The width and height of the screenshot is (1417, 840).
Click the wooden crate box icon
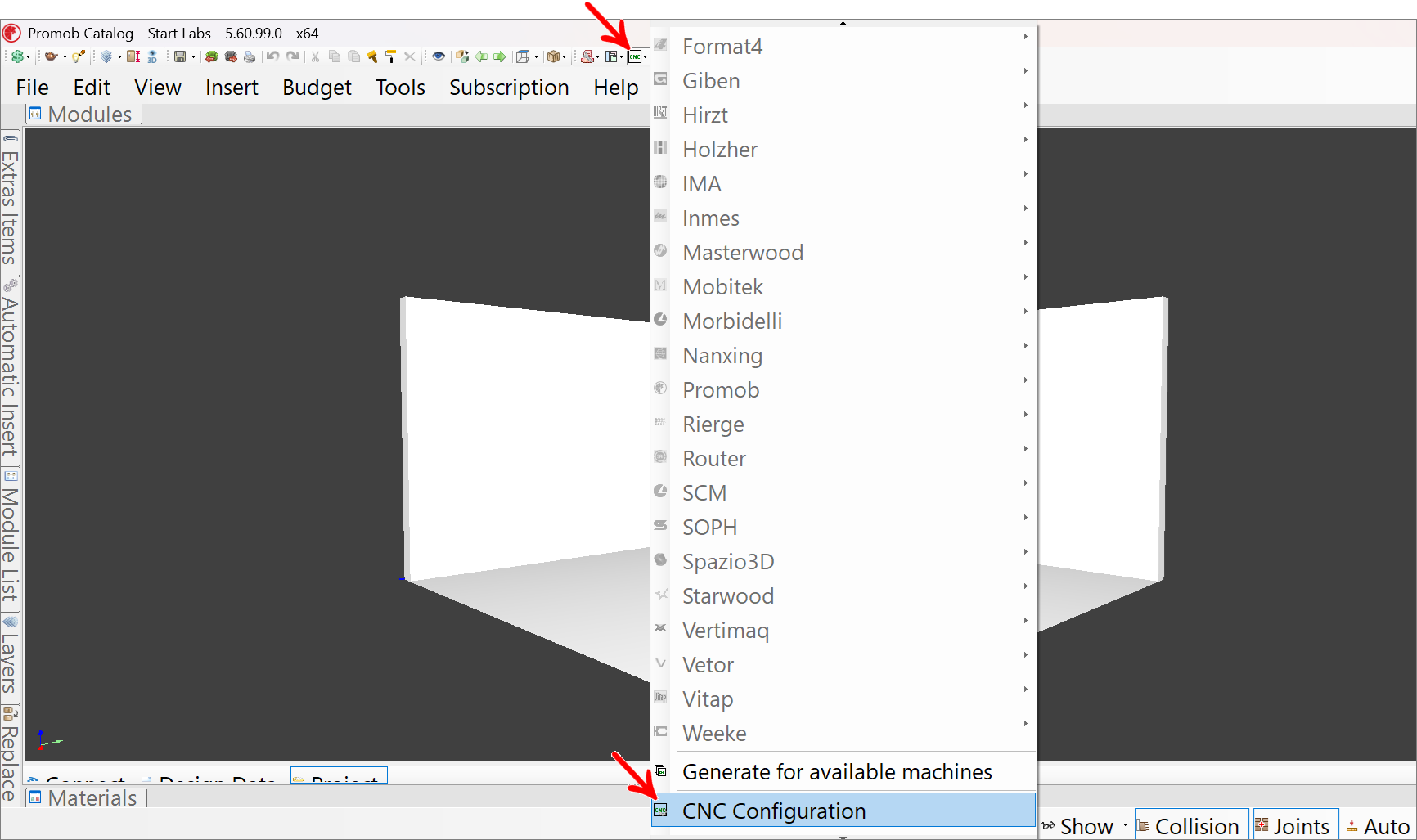(554, 56)
